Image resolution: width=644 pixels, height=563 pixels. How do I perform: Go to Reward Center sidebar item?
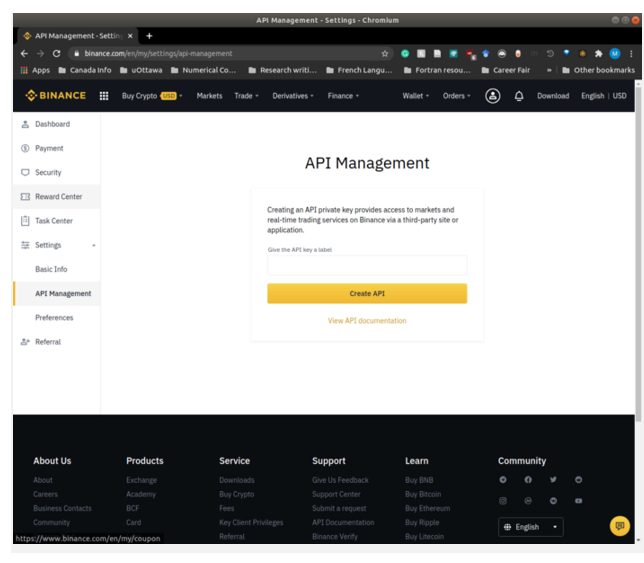pyautogui.click(x=58, y=197)
